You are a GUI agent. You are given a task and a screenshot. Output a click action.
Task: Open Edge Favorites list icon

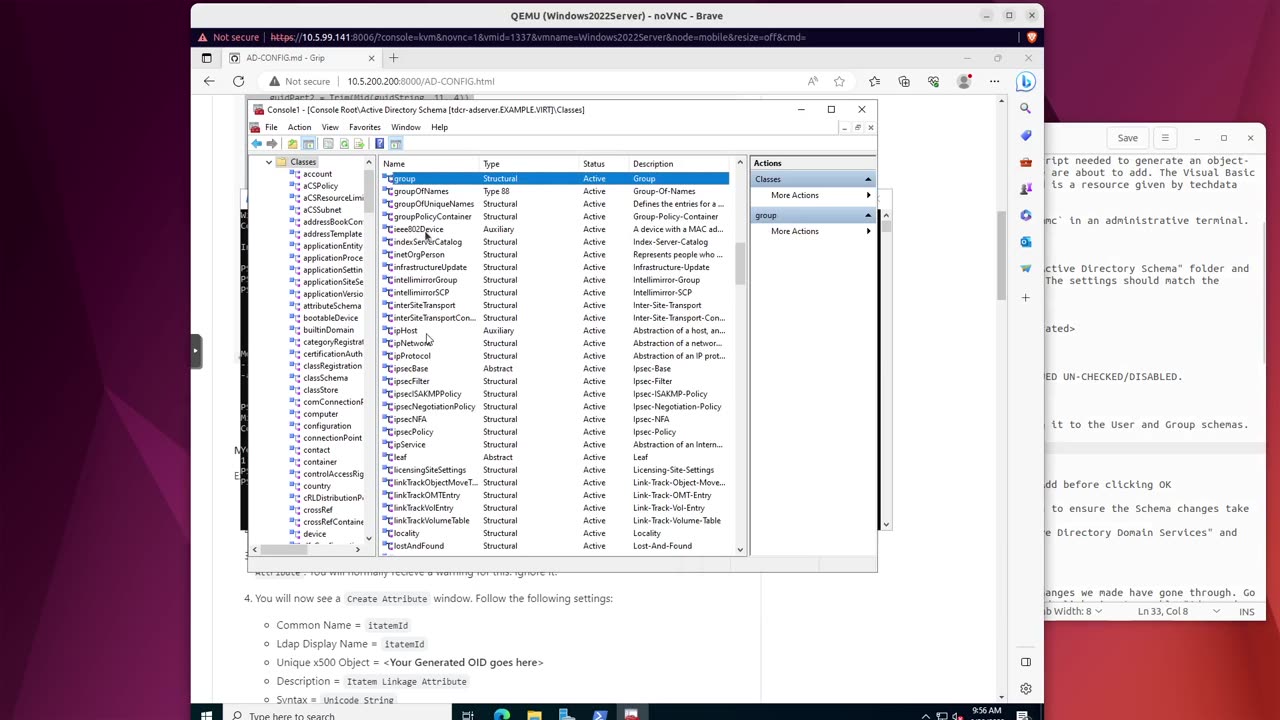[874, 81]
